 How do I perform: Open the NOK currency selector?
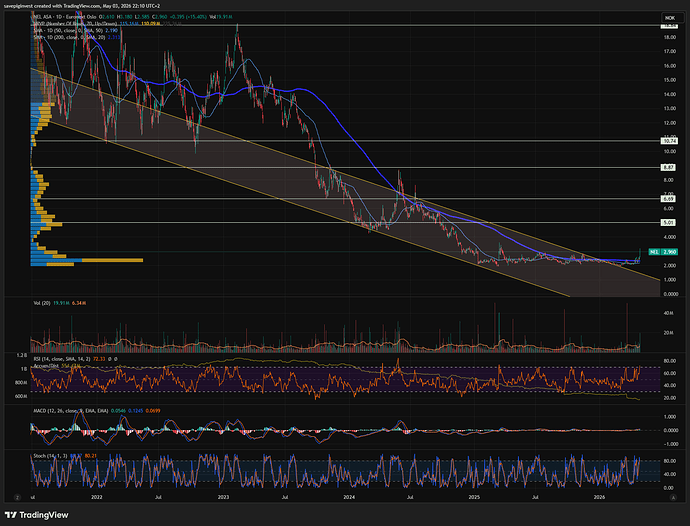pyautogui.click(x=672, y=18)
